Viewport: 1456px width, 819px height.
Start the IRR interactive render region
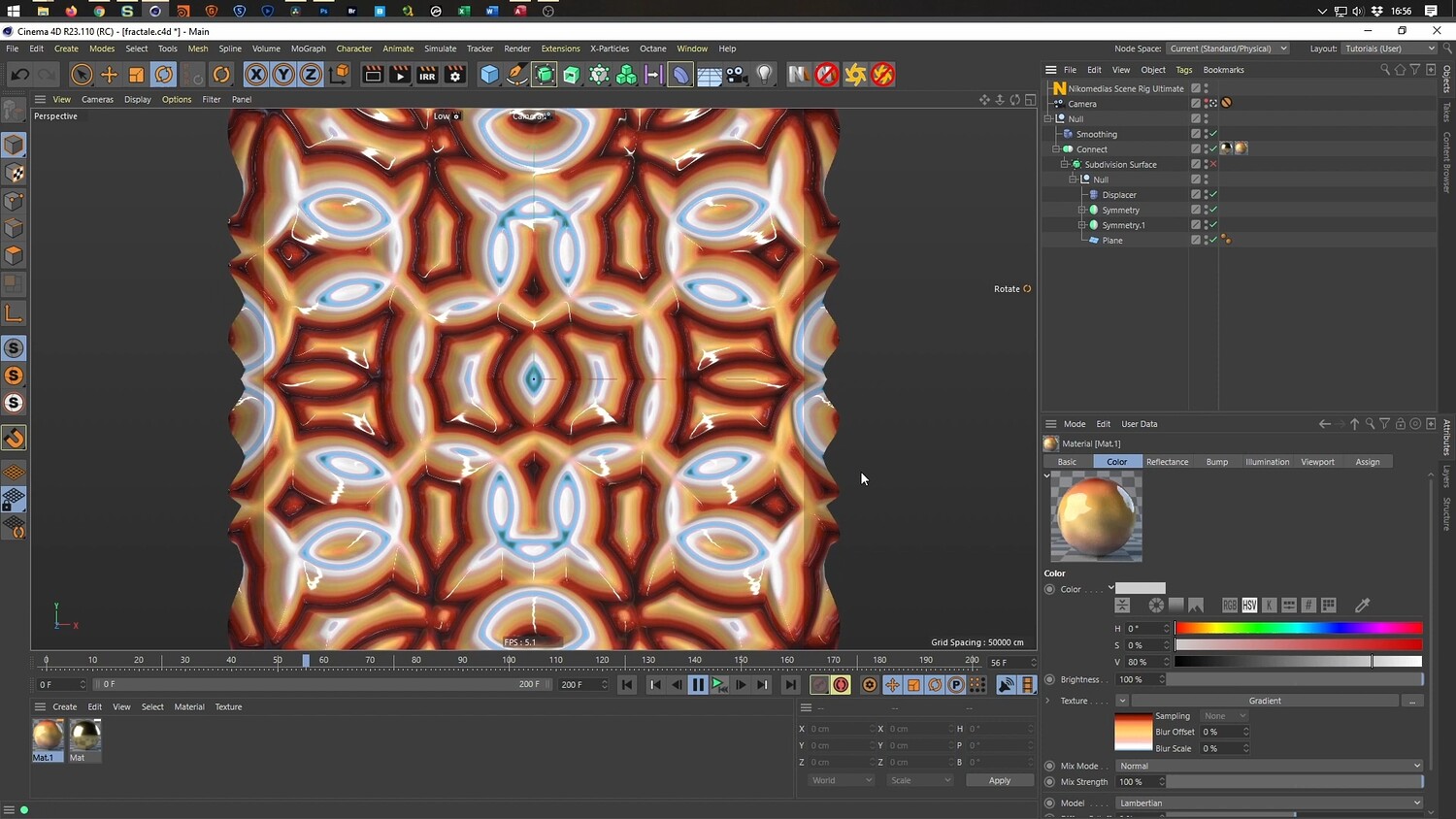(x=427, y=75)
